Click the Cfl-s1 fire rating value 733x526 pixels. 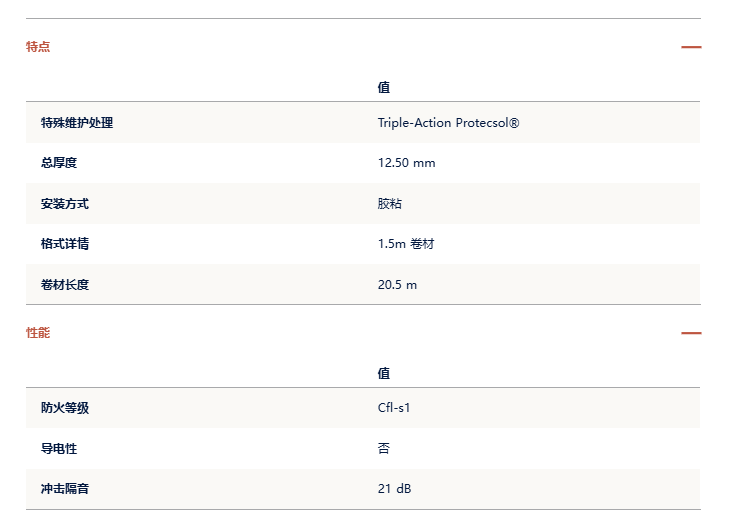394,408
